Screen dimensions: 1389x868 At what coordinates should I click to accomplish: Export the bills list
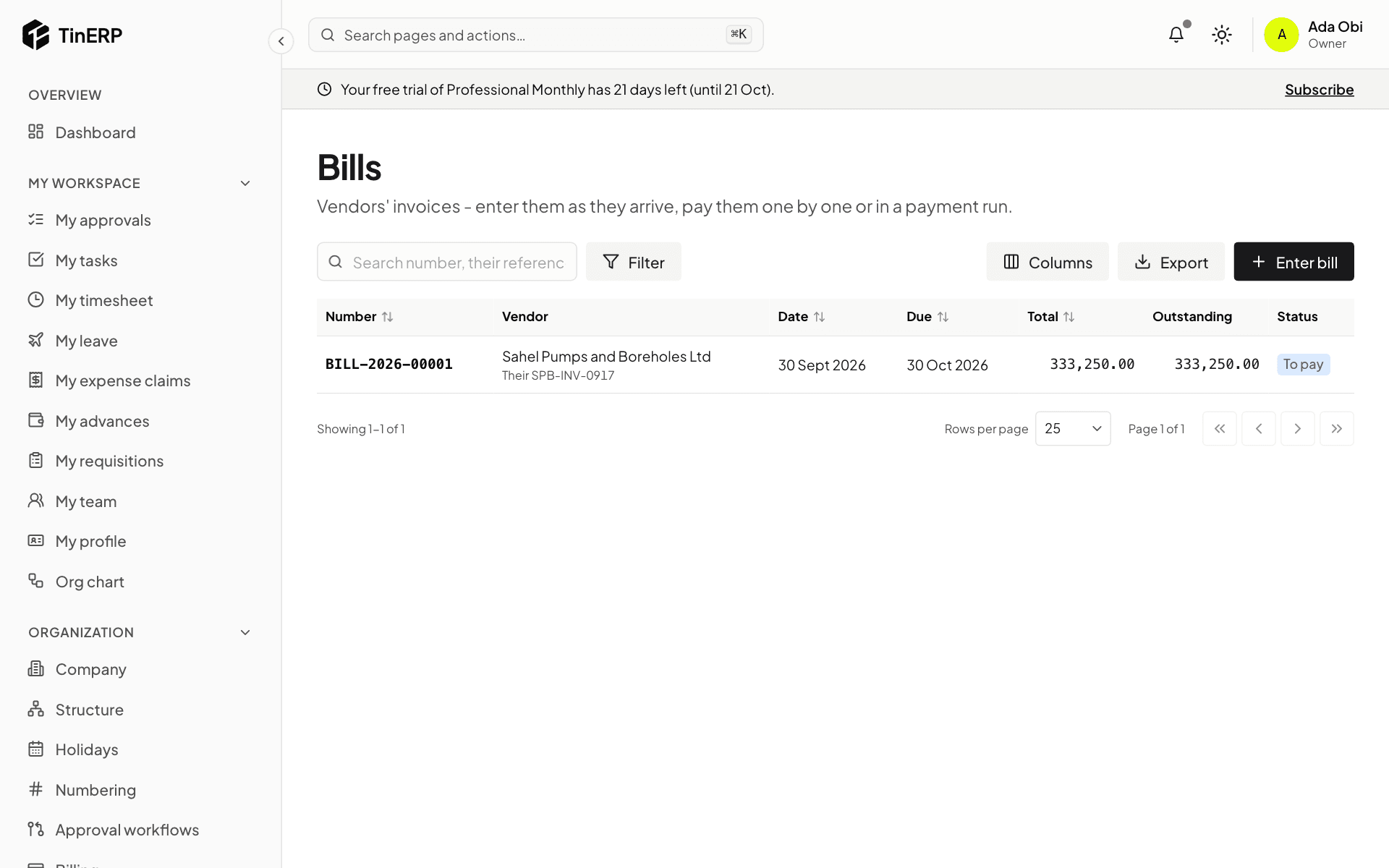point(1171,262)
